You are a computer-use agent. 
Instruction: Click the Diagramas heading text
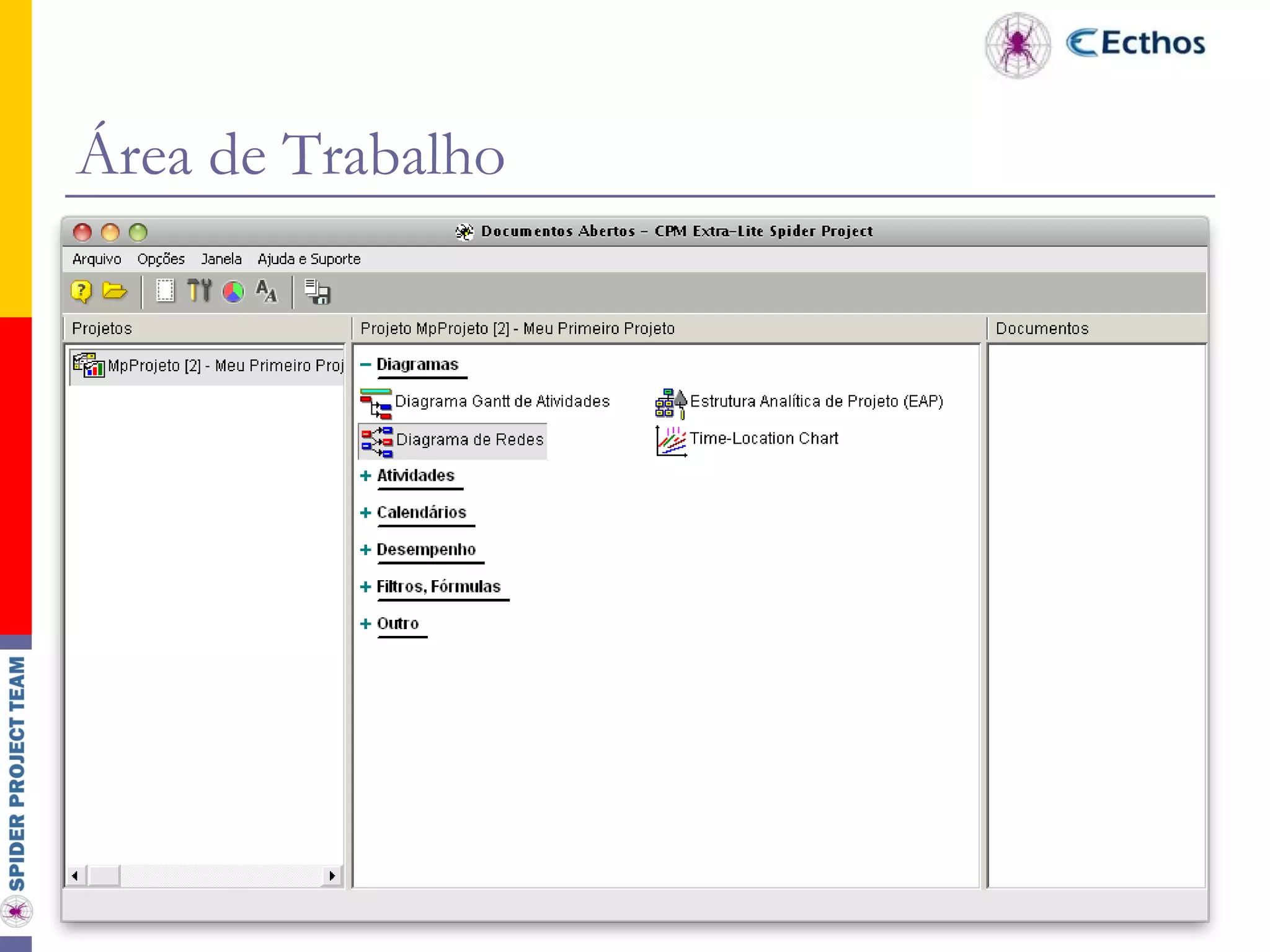[417, 364]
